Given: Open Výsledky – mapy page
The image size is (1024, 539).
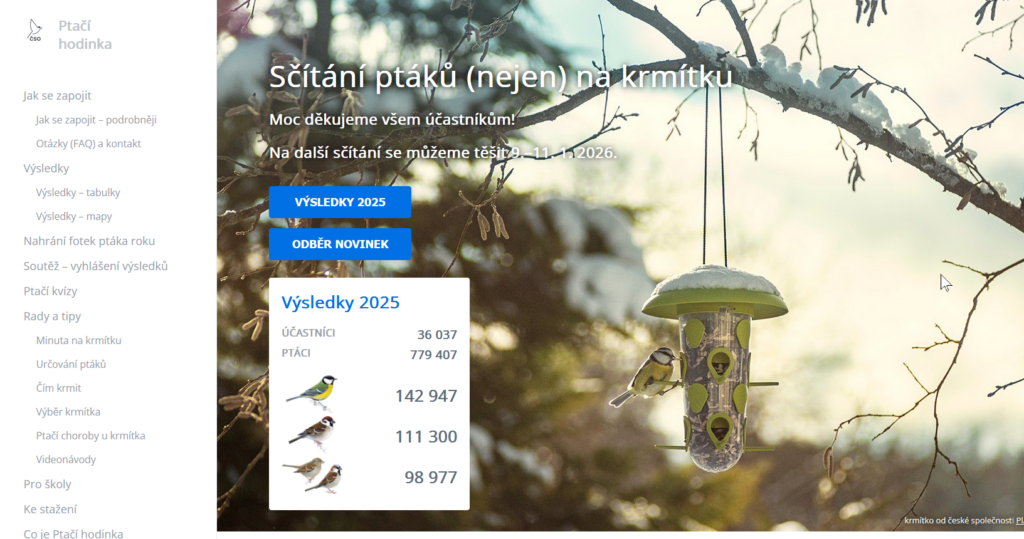Looking at the screenshot, I should click(x=74, y=216).
